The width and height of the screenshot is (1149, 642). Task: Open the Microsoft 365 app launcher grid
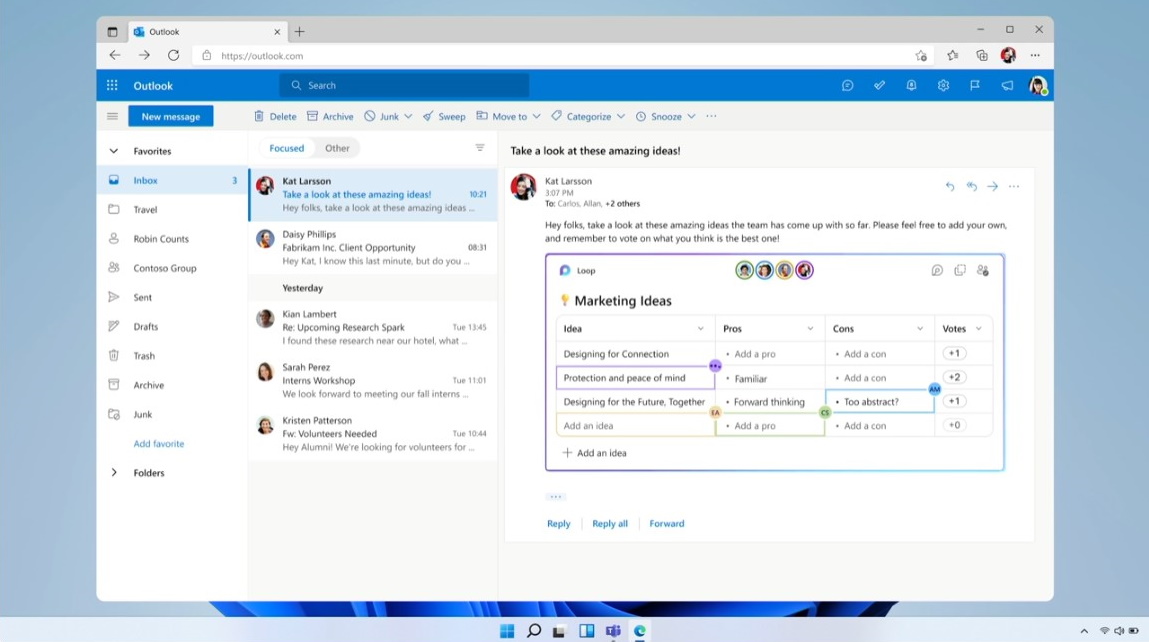click(112, 85)
